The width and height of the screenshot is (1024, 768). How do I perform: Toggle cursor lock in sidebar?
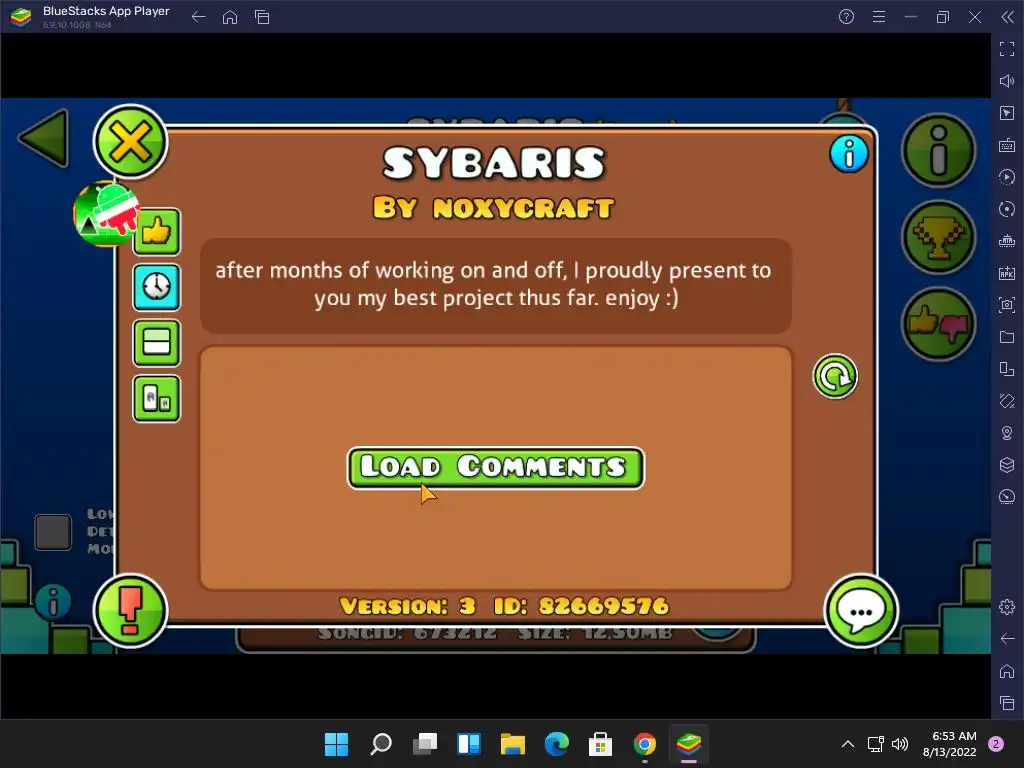[1007, 113]
